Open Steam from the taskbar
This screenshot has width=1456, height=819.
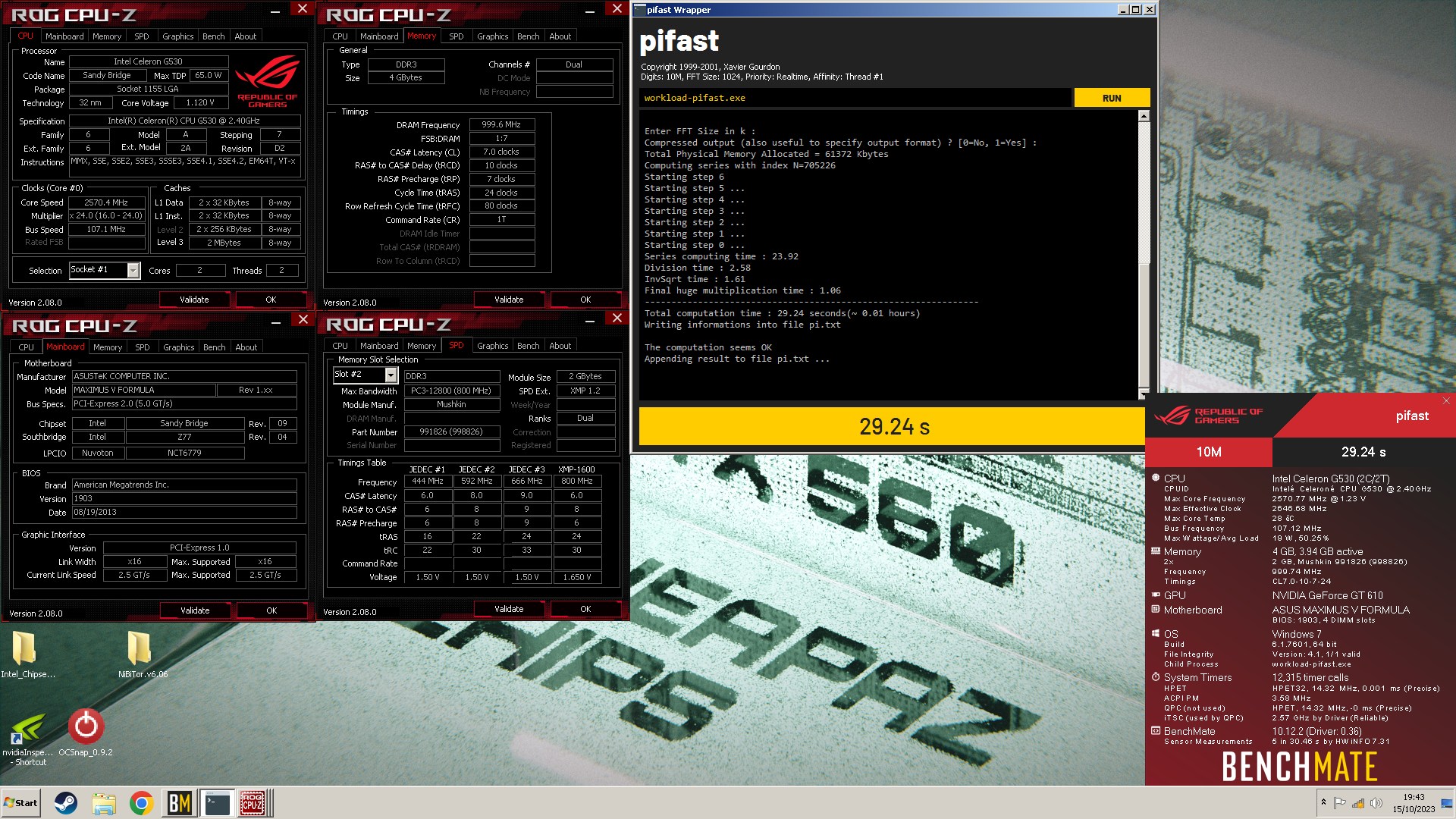[66, 802]
